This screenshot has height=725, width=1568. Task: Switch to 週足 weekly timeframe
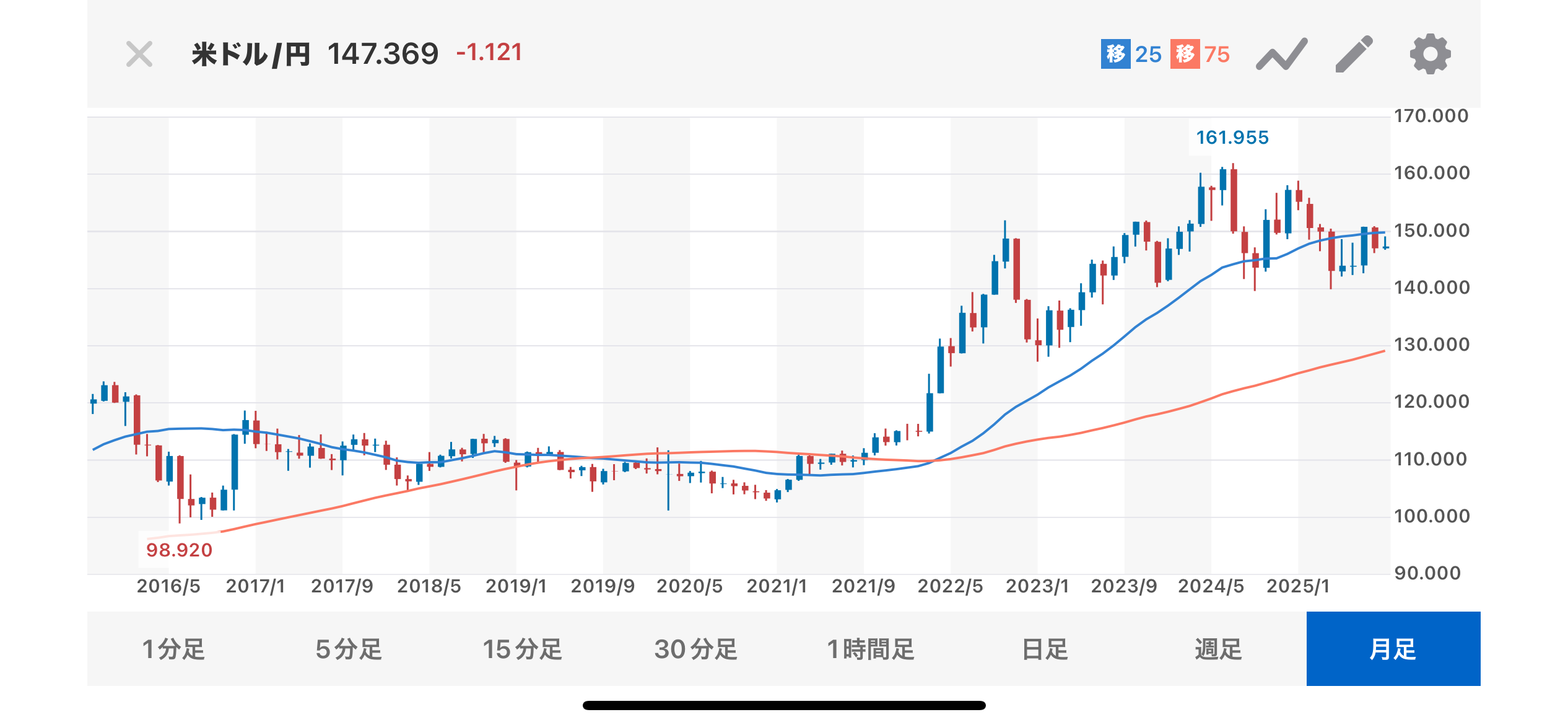click(1218, 649)
